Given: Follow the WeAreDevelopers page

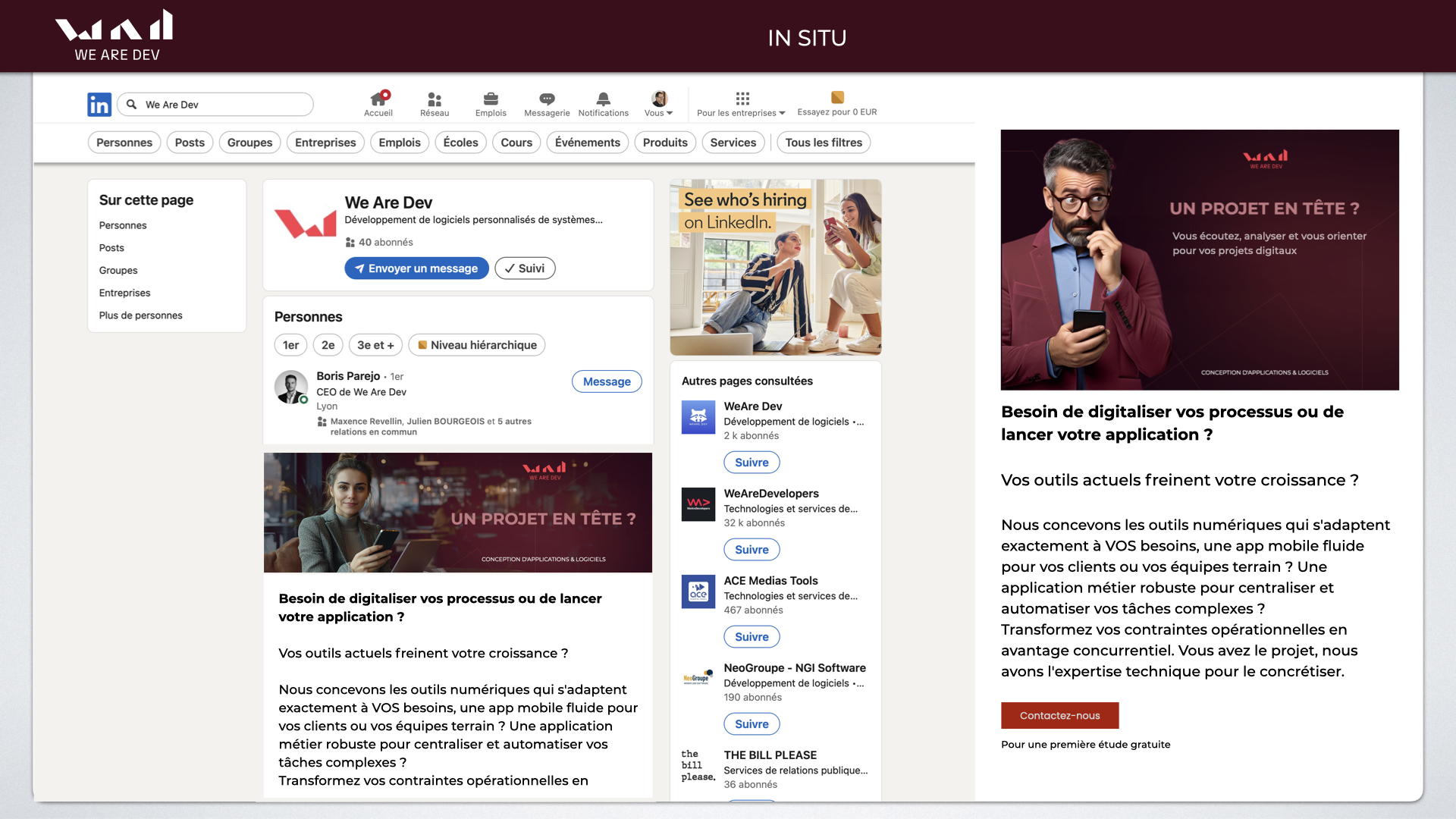Looking at the screenshot, I should pos(752,550).
